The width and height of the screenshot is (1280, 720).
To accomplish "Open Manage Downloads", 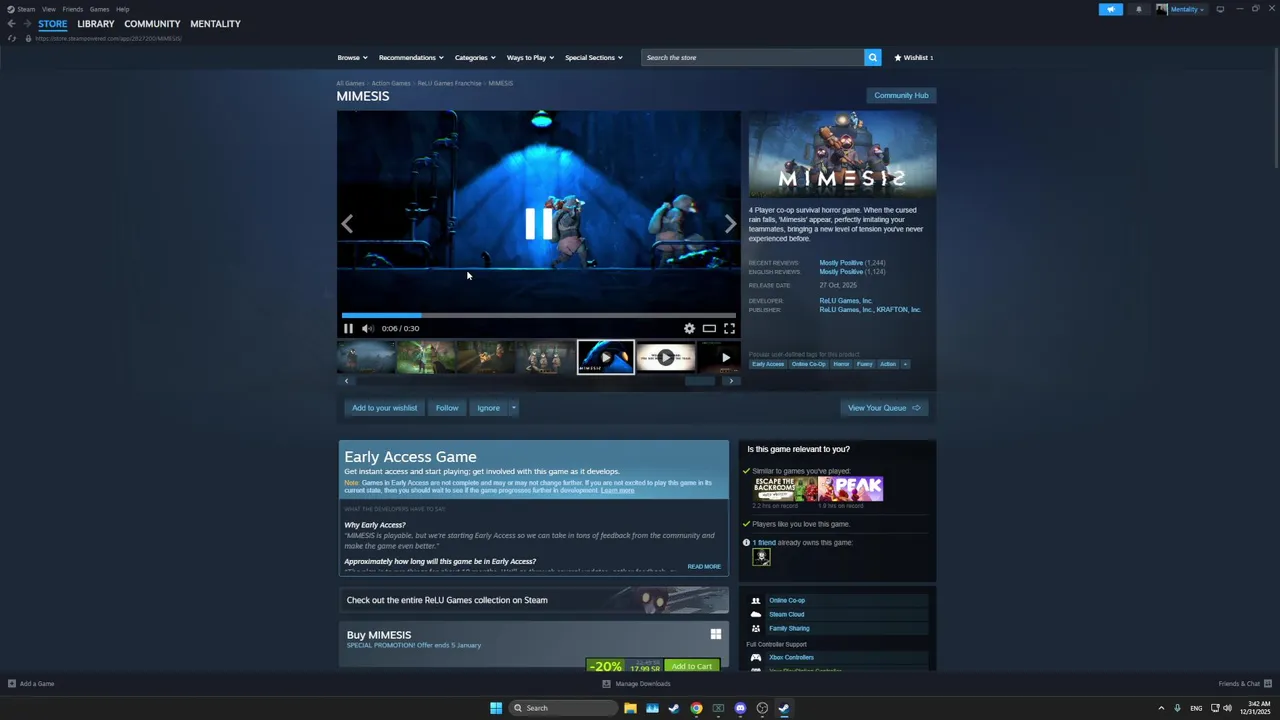I will click(x=636, y=684).
